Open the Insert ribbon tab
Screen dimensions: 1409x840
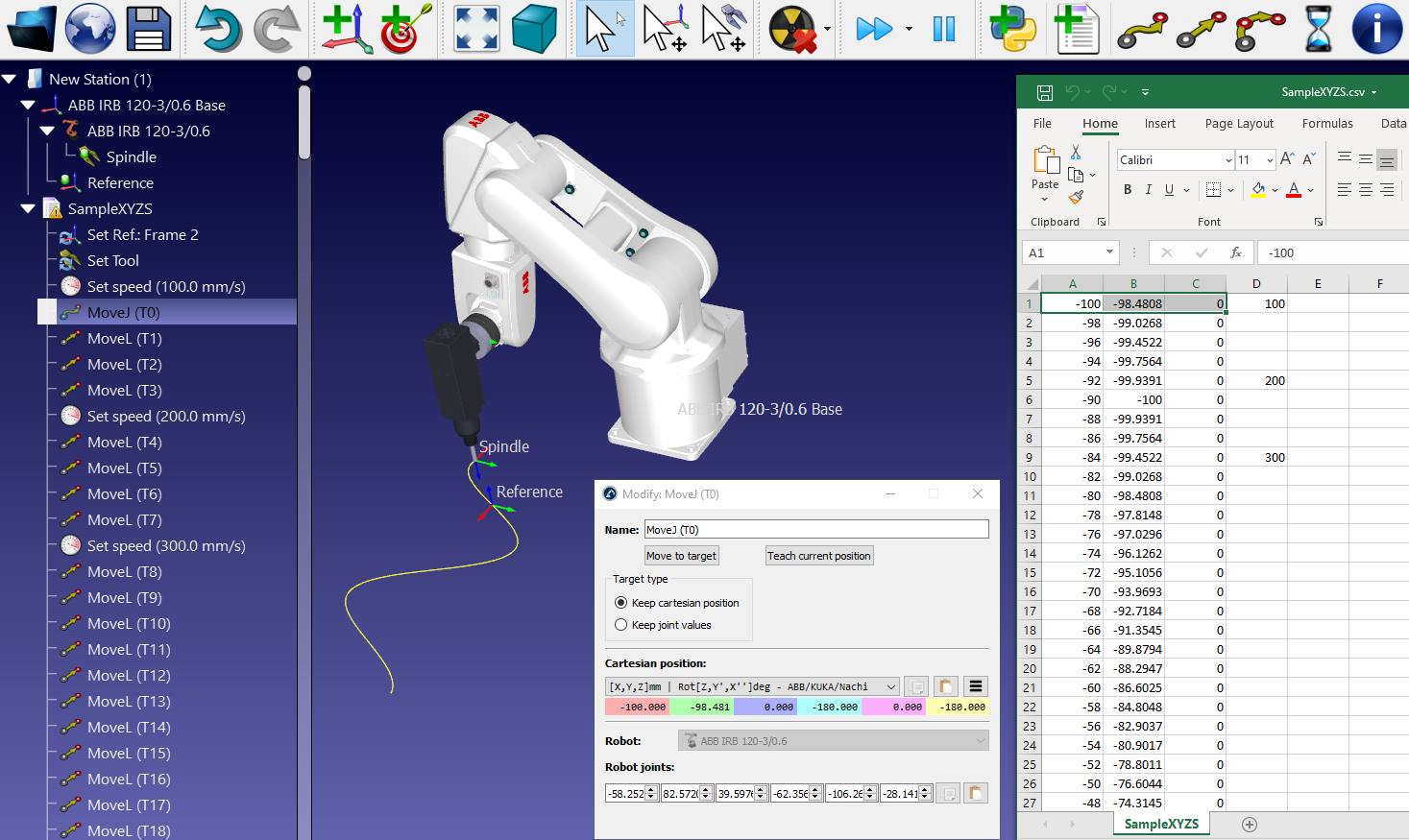point(1159,124)
